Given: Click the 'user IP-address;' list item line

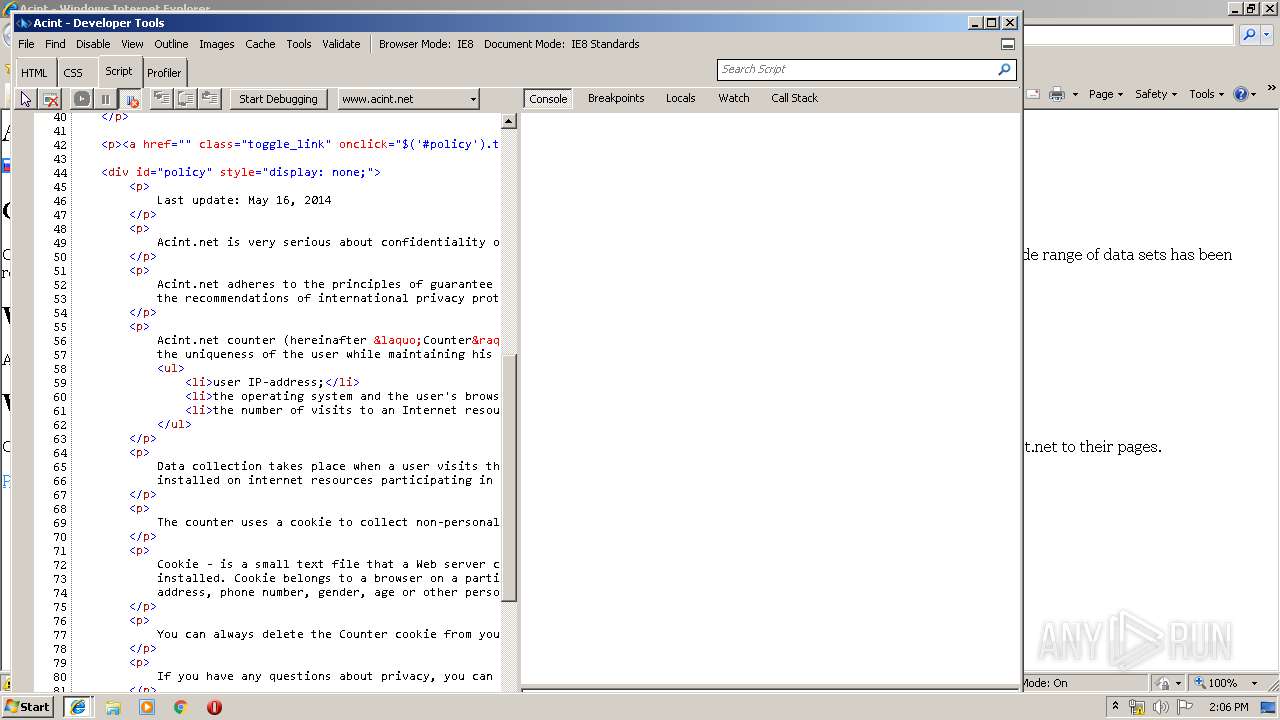Looking at the screenshot, I should (272, 382).
